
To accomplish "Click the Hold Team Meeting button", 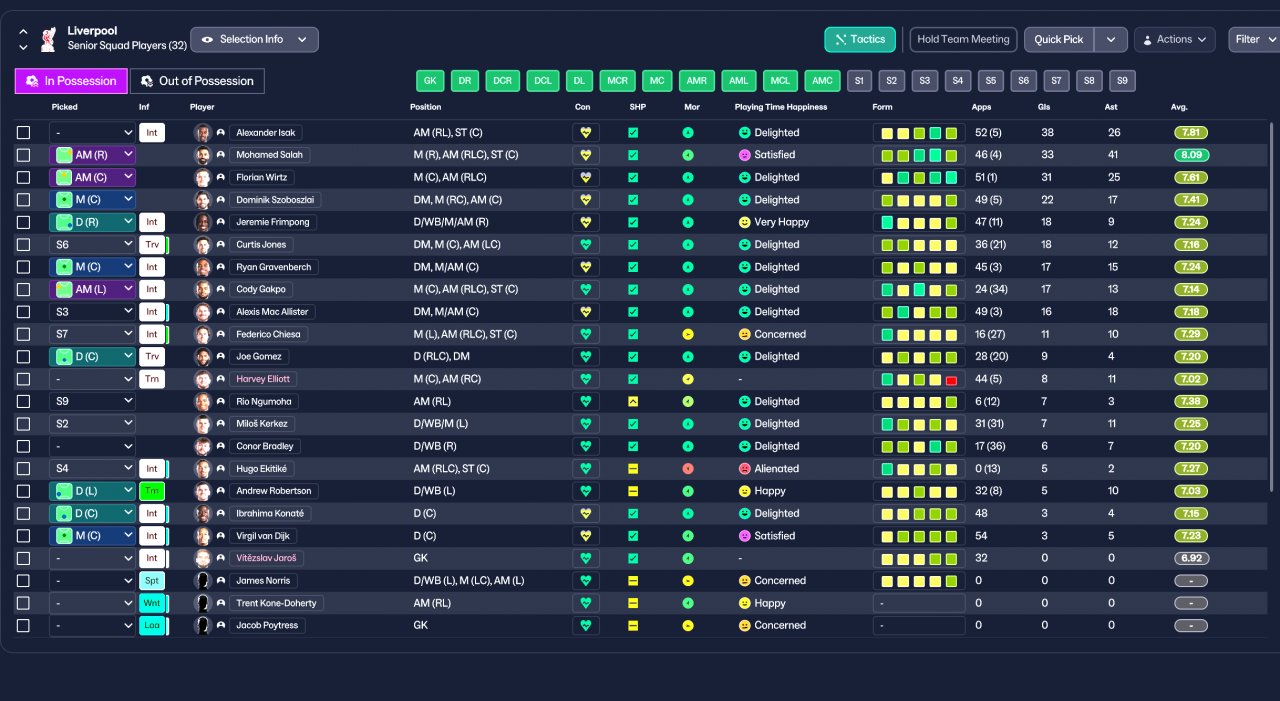I will pyautogui.click(x=963, y=40).
